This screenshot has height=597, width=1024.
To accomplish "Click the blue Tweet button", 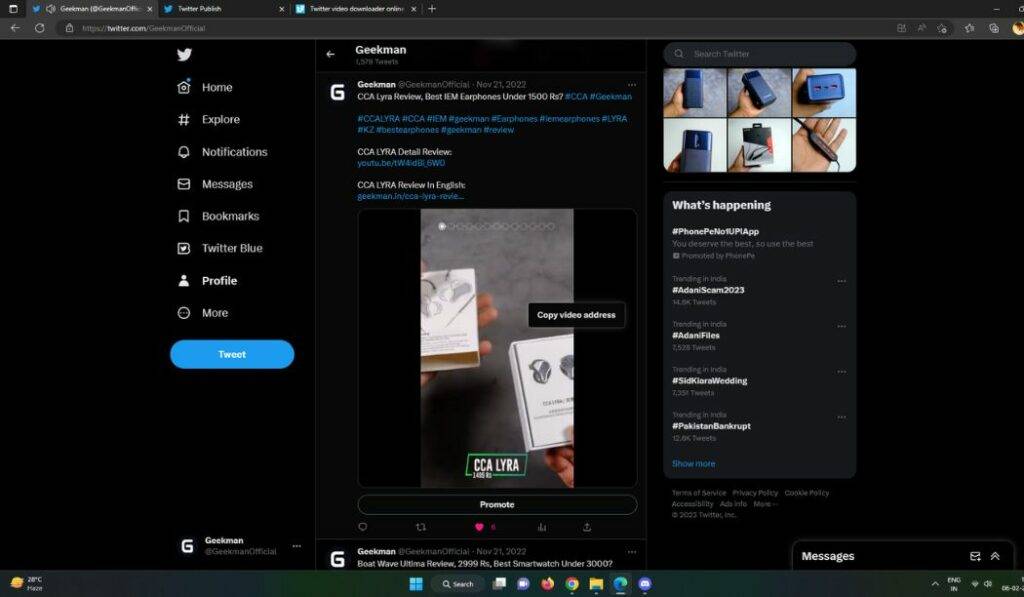I will pos(232,354).
